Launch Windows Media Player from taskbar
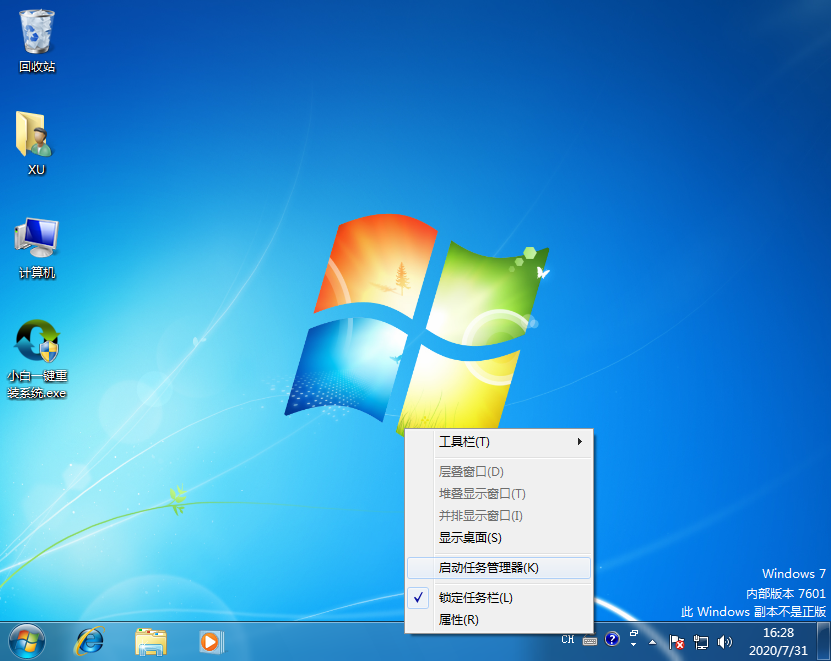831x661 pixels. [x=209, y=642]
